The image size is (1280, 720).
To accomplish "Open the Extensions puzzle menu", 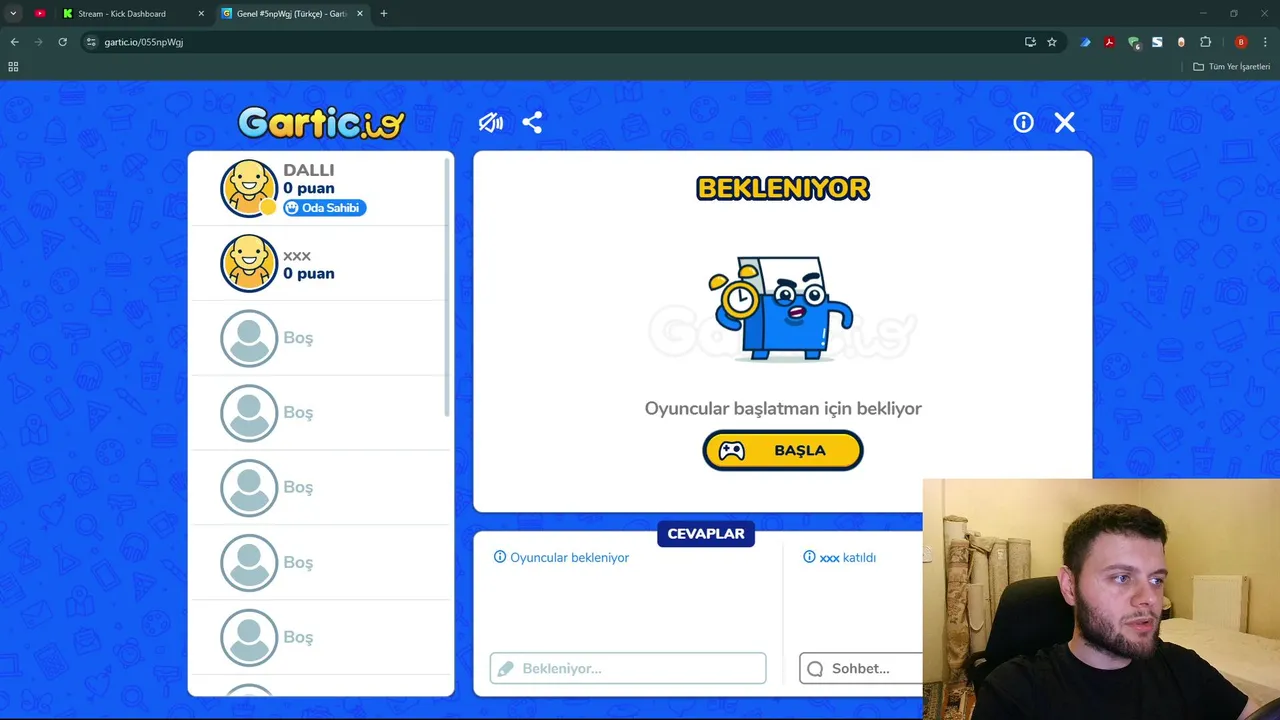I will (x=1205, y=42).
